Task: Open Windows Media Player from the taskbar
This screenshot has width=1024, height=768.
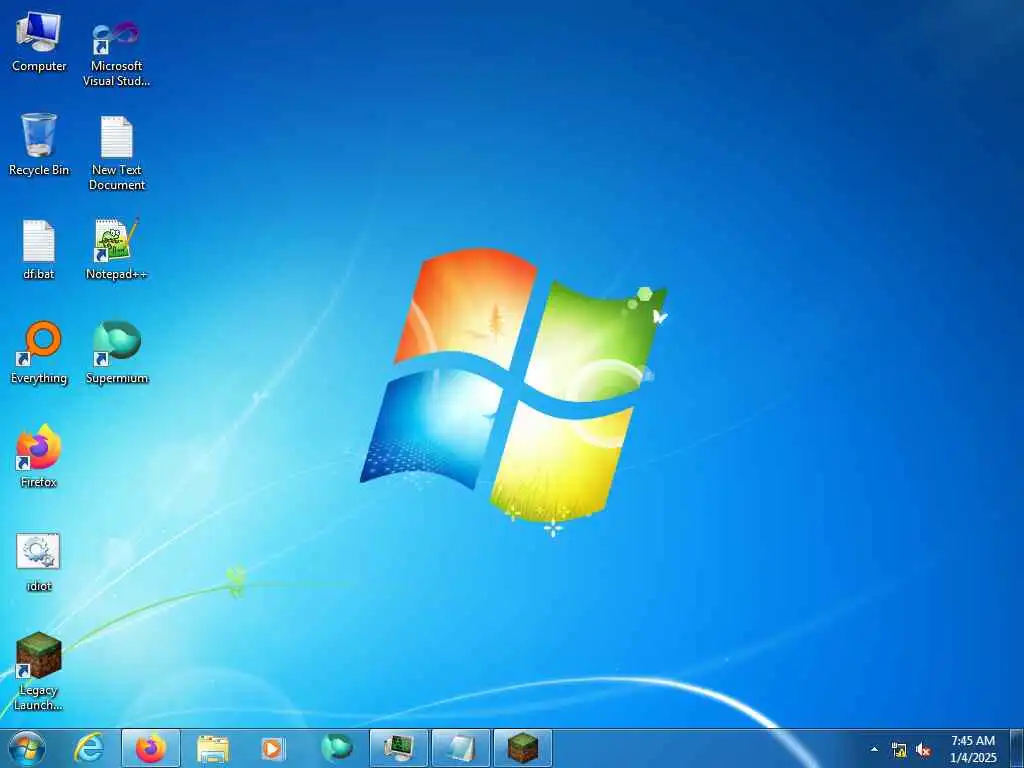Action: (x=272, y=748)
